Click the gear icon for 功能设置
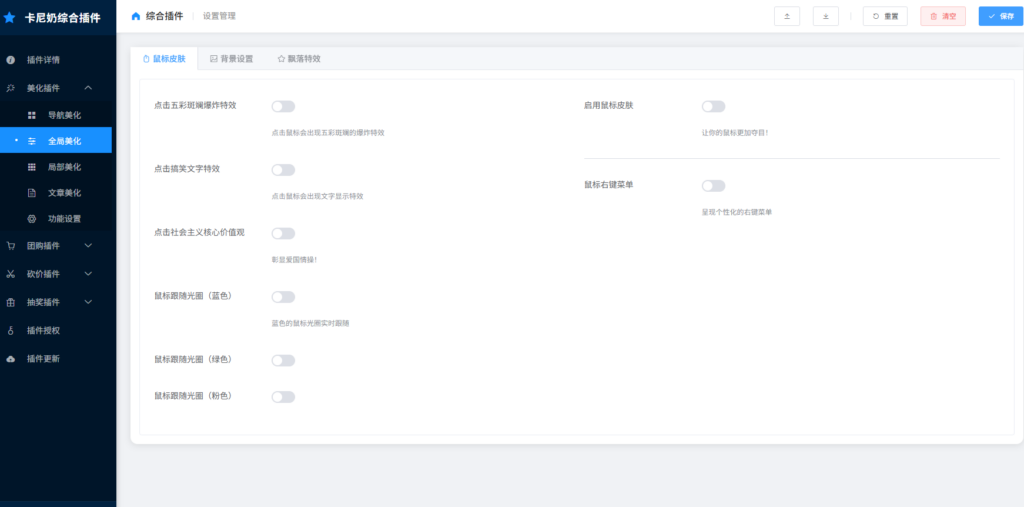 [31, 218]
